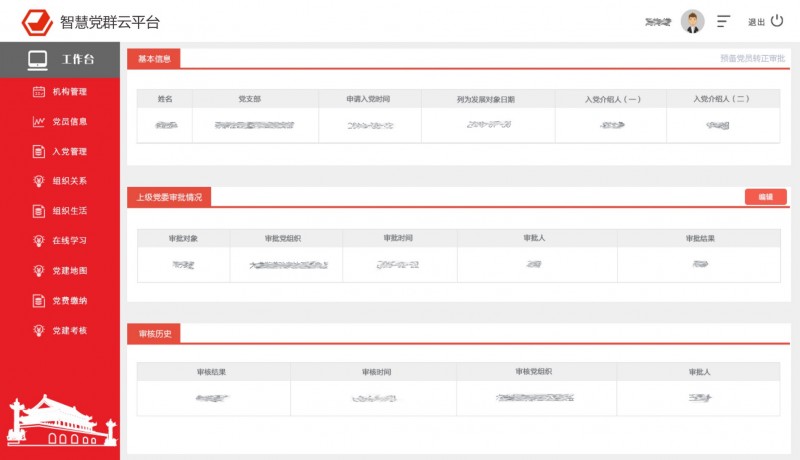The width and height of the screenshot is (800, 460).
Task: Click the 工作台 monitor icon
Action: coord(38,60)
